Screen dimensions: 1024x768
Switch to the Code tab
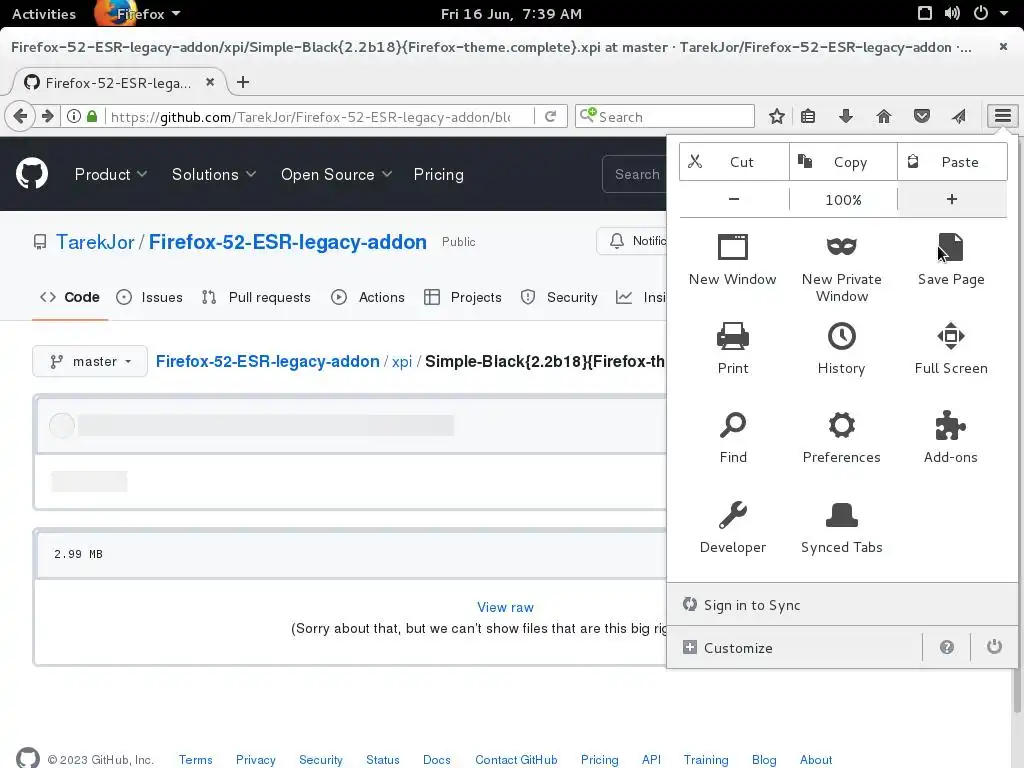(70, 297)
